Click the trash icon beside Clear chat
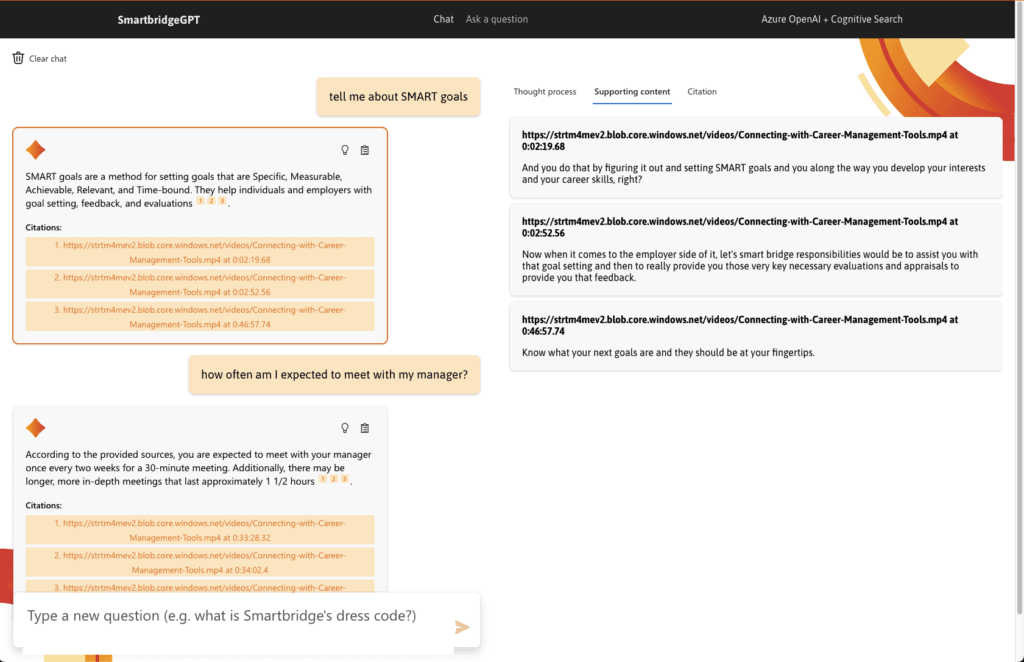Screen dimensions: 1024x662 point(18,58)
